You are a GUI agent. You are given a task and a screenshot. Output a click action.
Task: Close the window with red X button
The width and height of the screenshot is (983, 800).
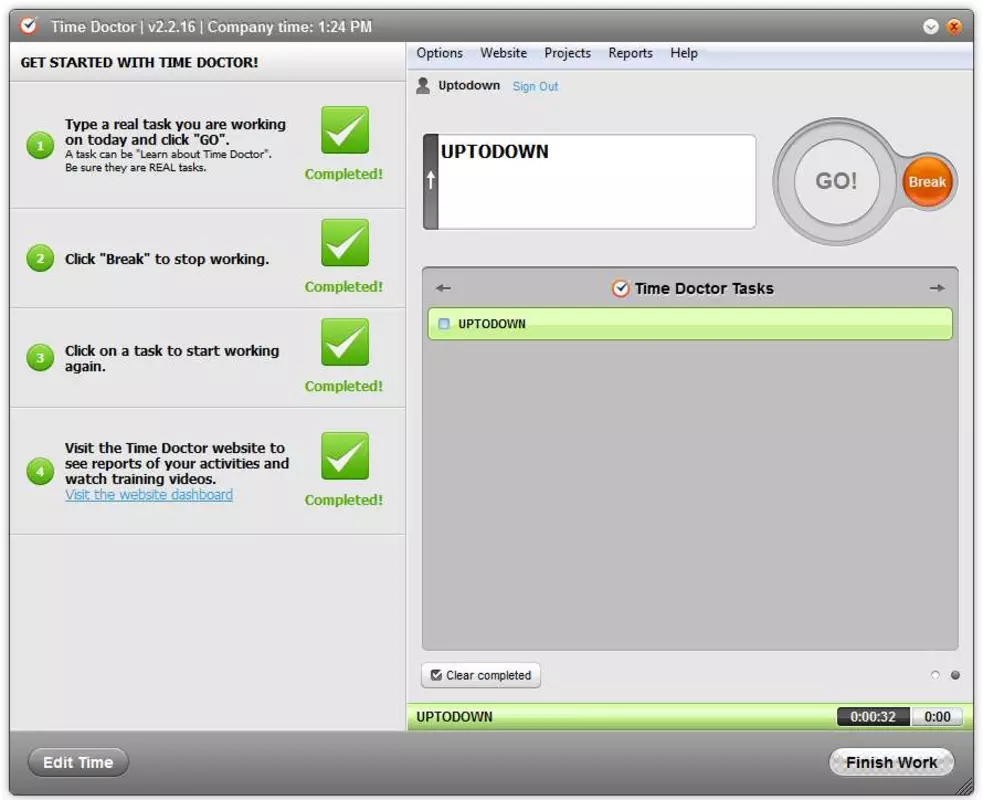tap(954, 26)
